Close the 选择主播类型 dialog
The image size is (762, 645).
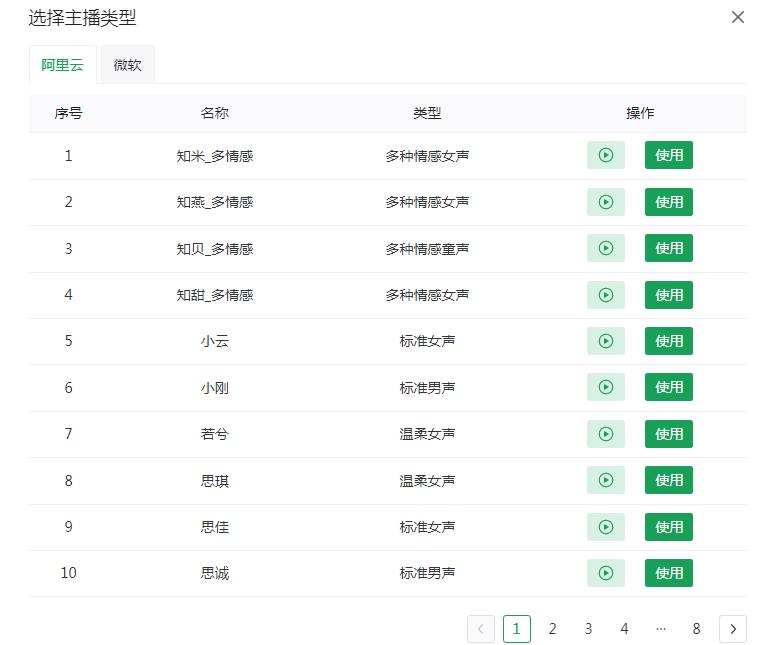[x=738, y=17]
